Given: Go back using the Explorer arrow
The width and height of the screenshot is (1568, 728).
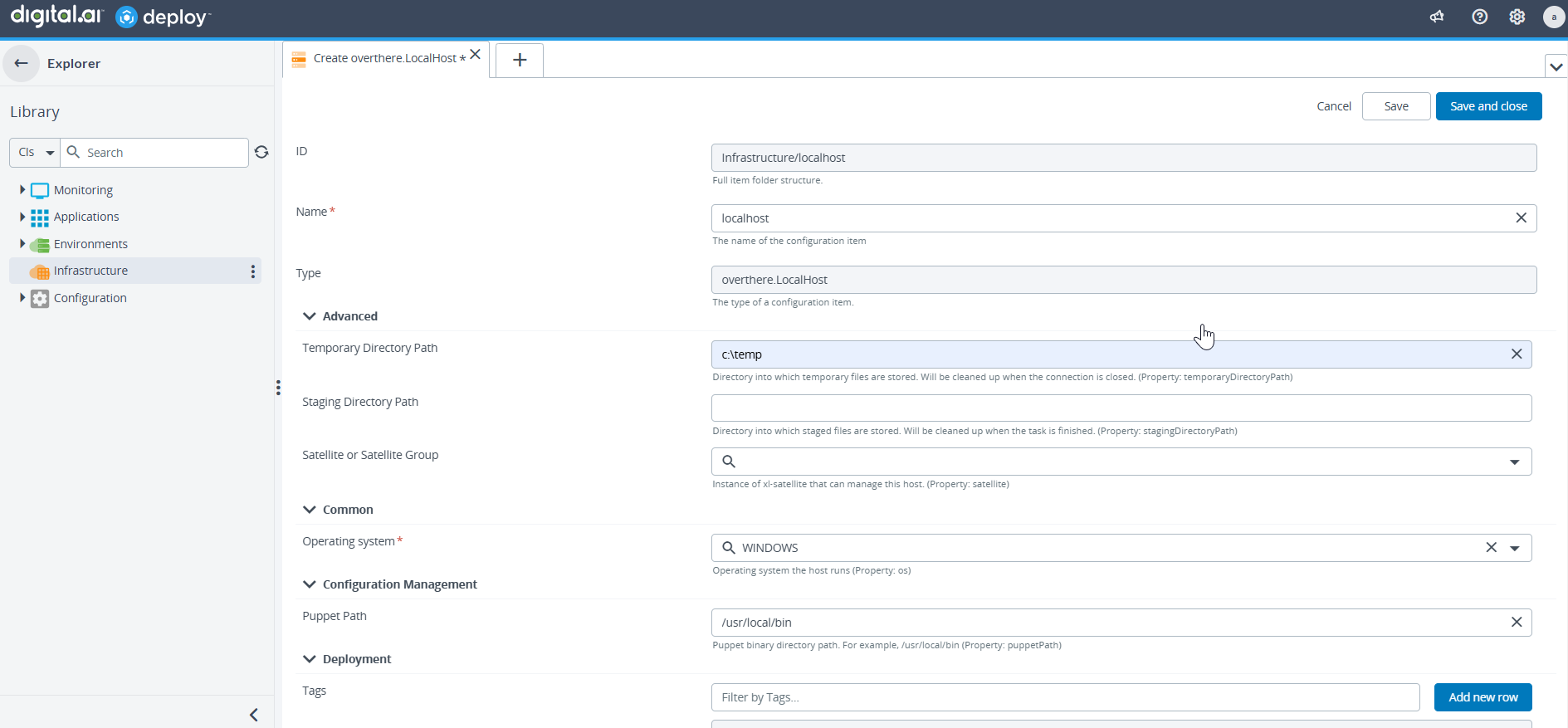Looking at the screenshot, I should [22, 63].
